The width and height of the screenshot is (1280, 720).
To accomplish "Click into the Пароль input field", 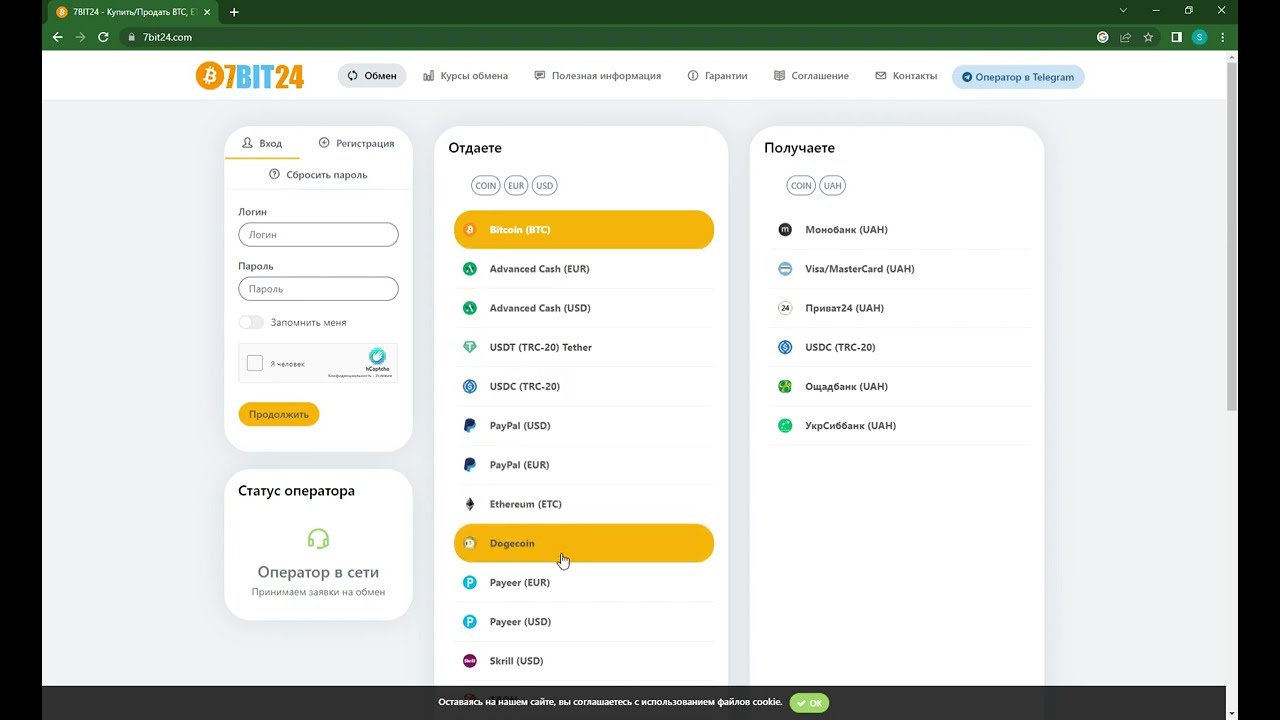I will pos(318,289).
